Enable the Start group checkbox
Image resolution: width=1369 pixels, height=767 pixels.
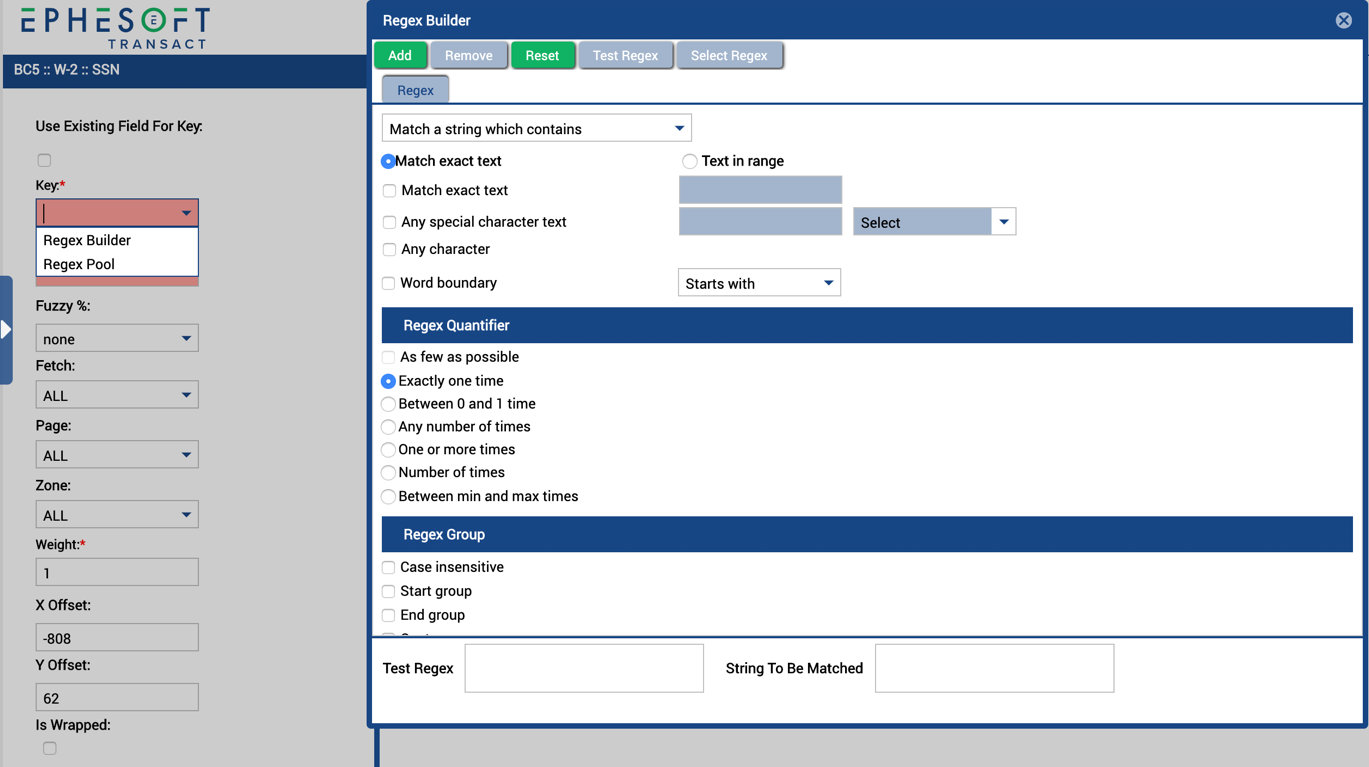coord(388,591)
